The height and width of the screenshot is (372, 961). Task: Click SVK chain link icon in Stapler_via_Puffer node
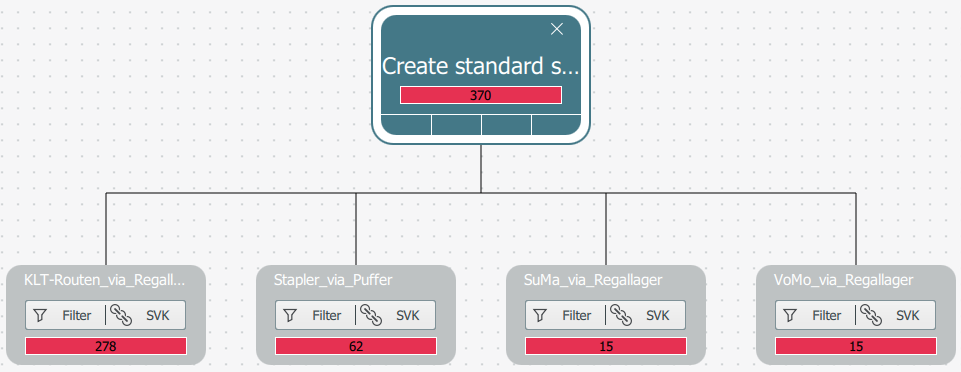(x=371, y=315)
